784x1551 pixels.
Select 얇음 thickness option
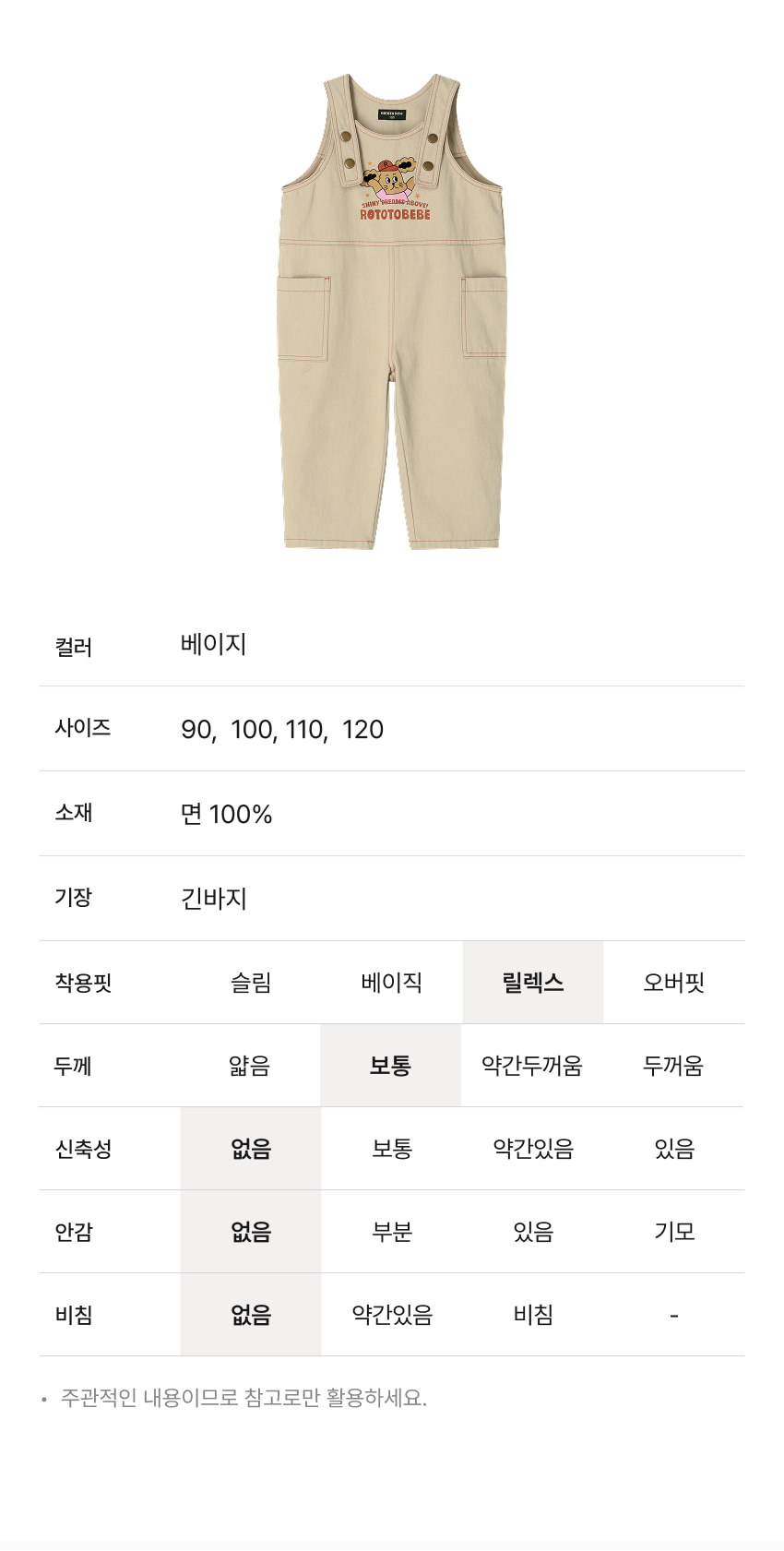coord(250,1066)
